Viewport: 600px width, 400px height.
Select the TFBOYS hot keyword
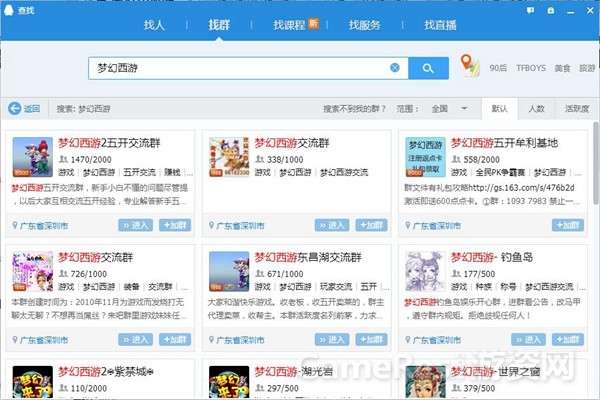pyautogui.click(x=531, y=68)
